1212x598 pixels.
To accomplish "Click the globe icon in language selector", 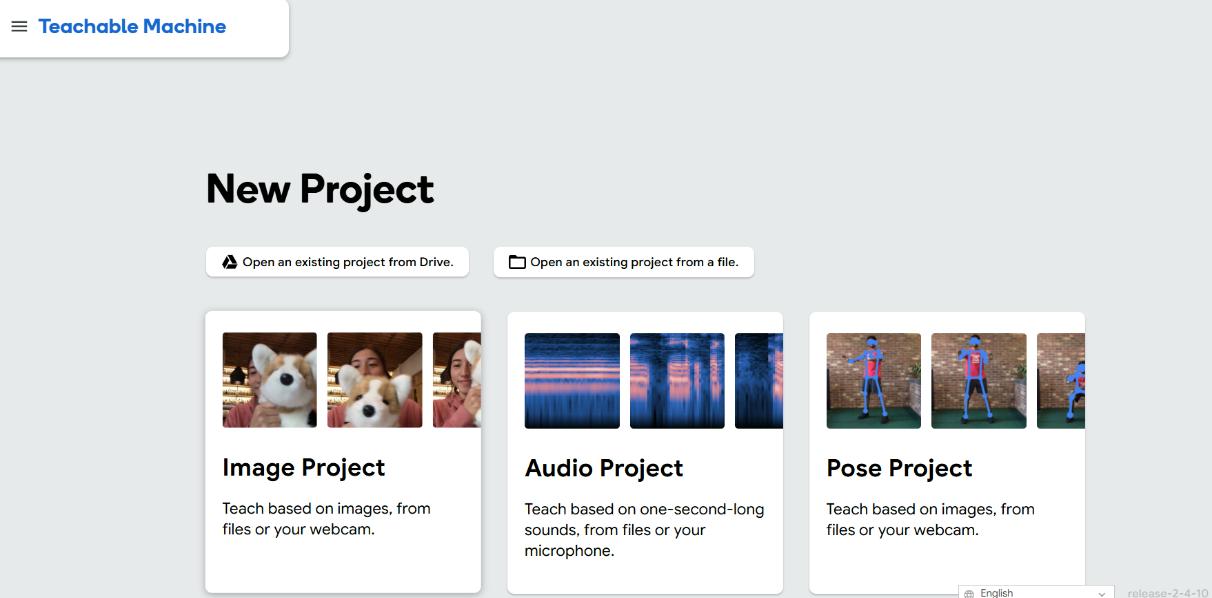I will coord(969,593).
